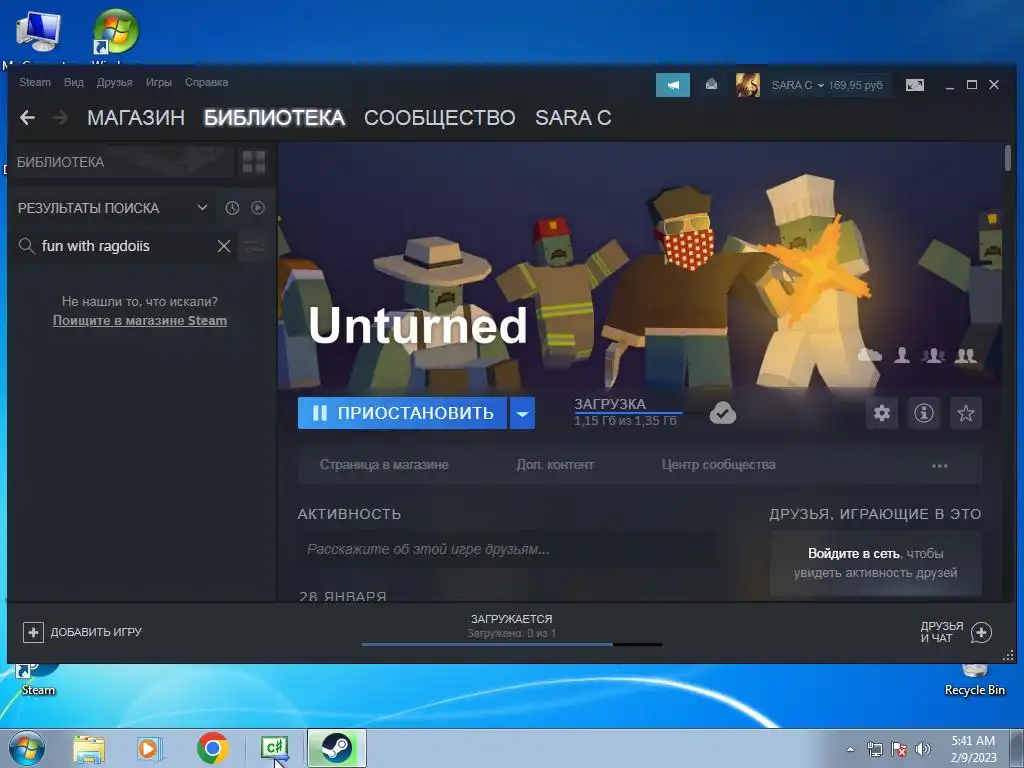Open the Steam menu
Screen dimensions: 1024x768
point(35,82)
